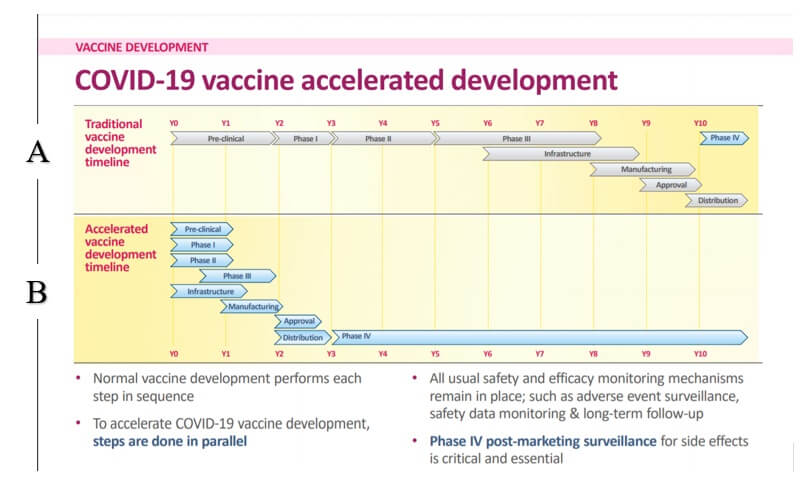Select the accelerated timeline Phase III bar
This screenshot has height=490, width=801.
[x=237, y=275]
